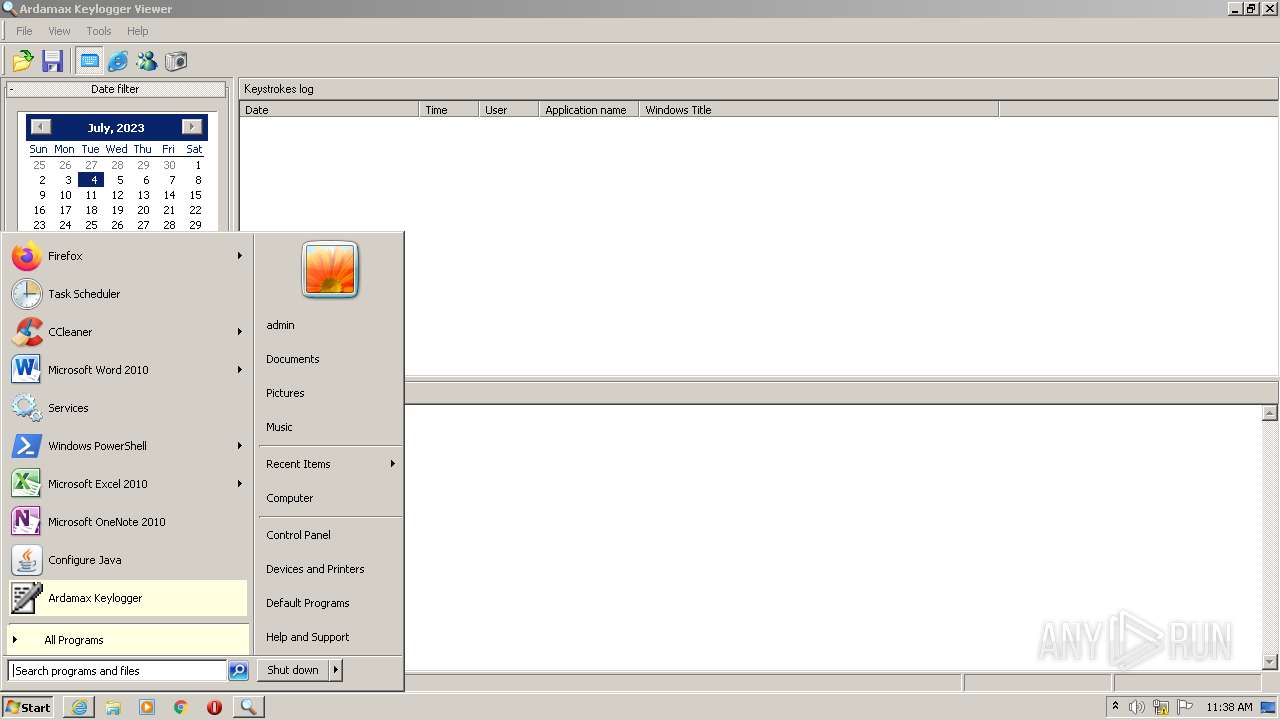Open Configure Java
This screenshot has width=1280, height=720.
point(128,560)
